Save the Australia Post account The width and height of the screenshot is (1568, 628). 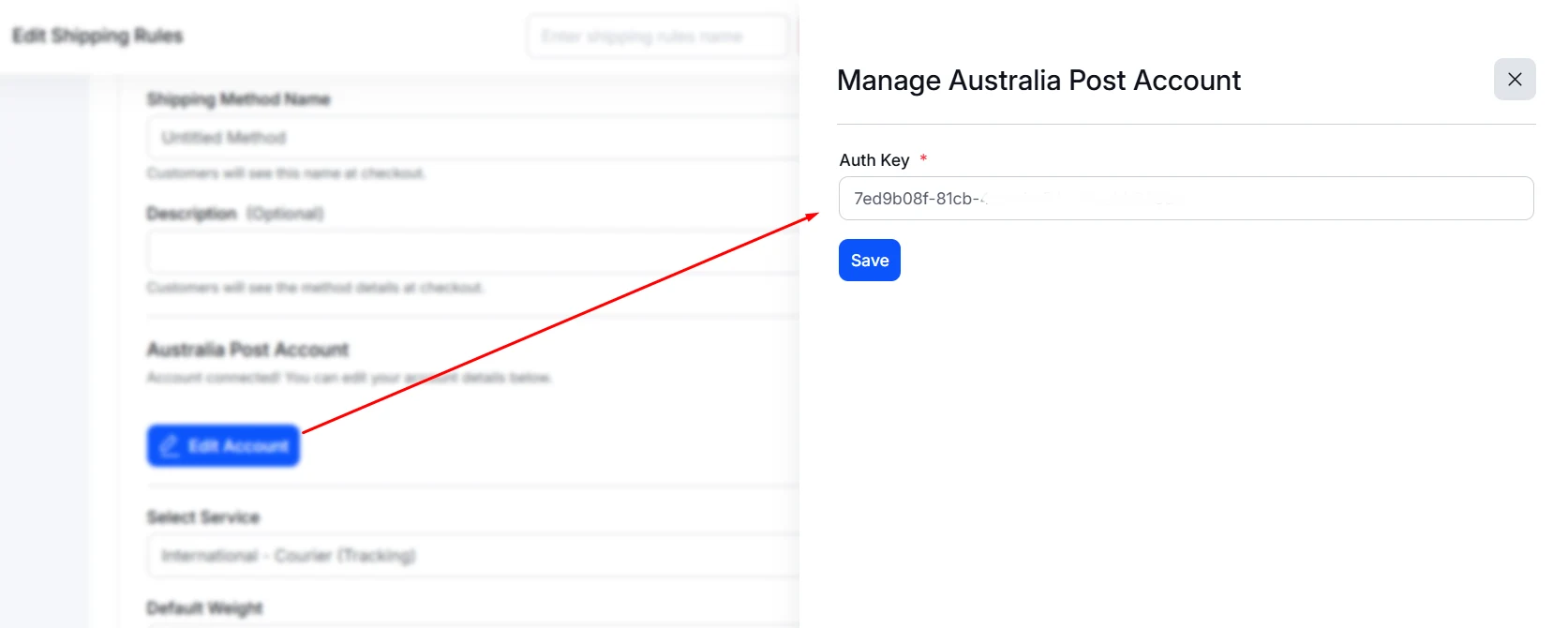click(870, 261)
